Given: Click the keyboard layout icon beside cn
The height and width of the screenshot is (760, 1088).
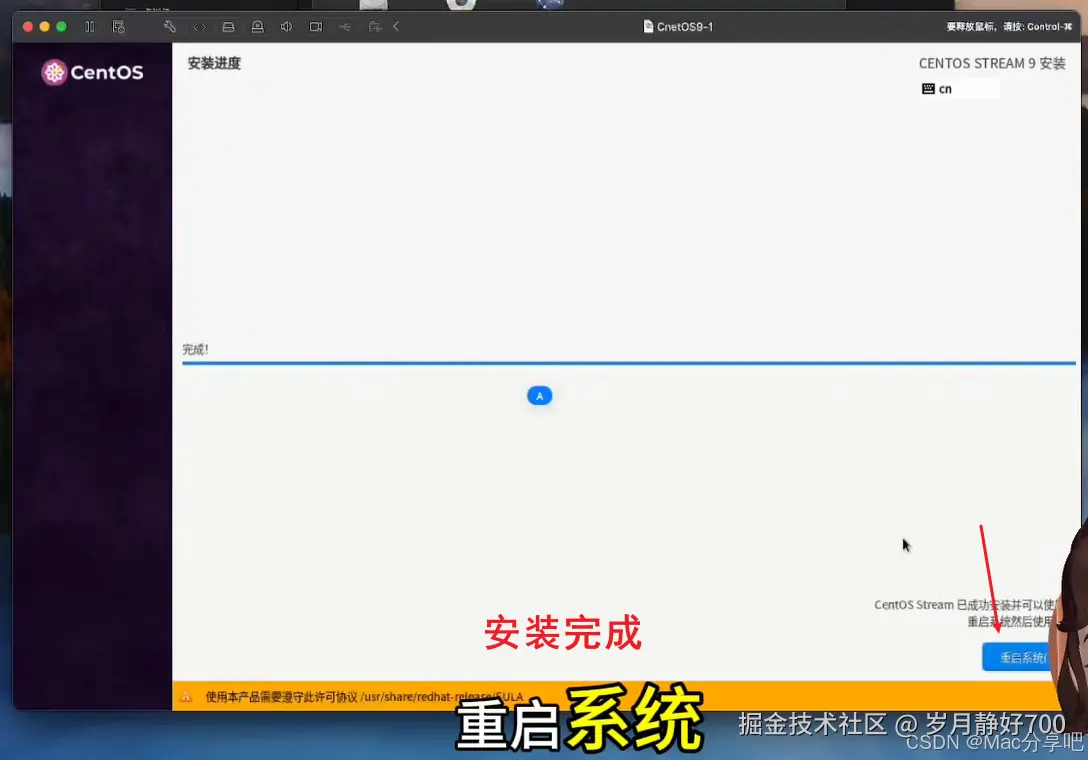Looking at the screenshot, I should click(x=929, y=88).
